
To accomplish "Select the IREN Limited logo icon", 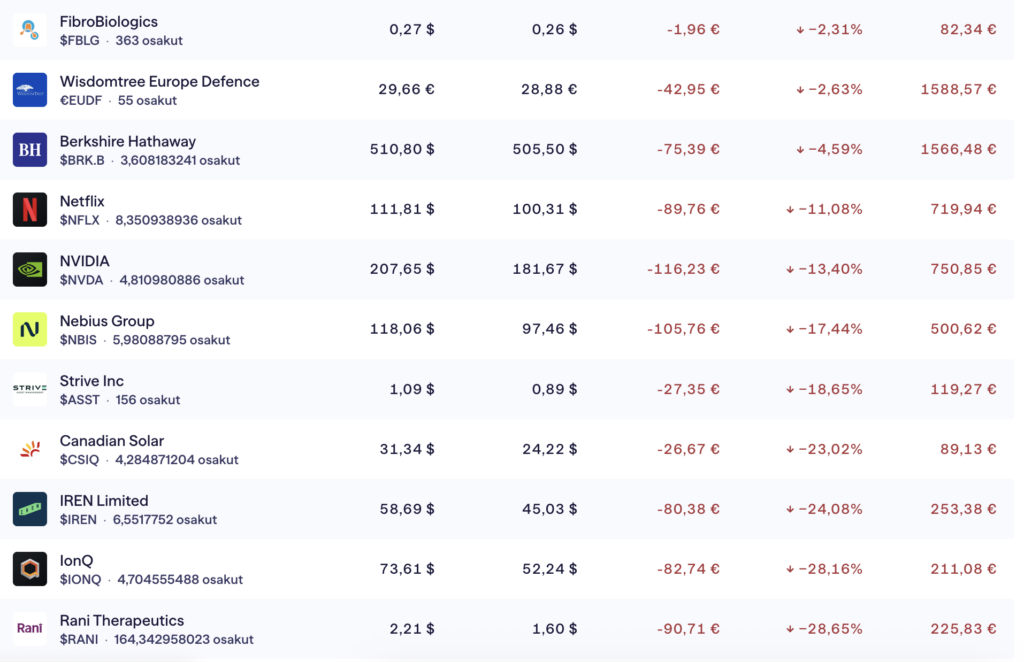I will (30, 509).
